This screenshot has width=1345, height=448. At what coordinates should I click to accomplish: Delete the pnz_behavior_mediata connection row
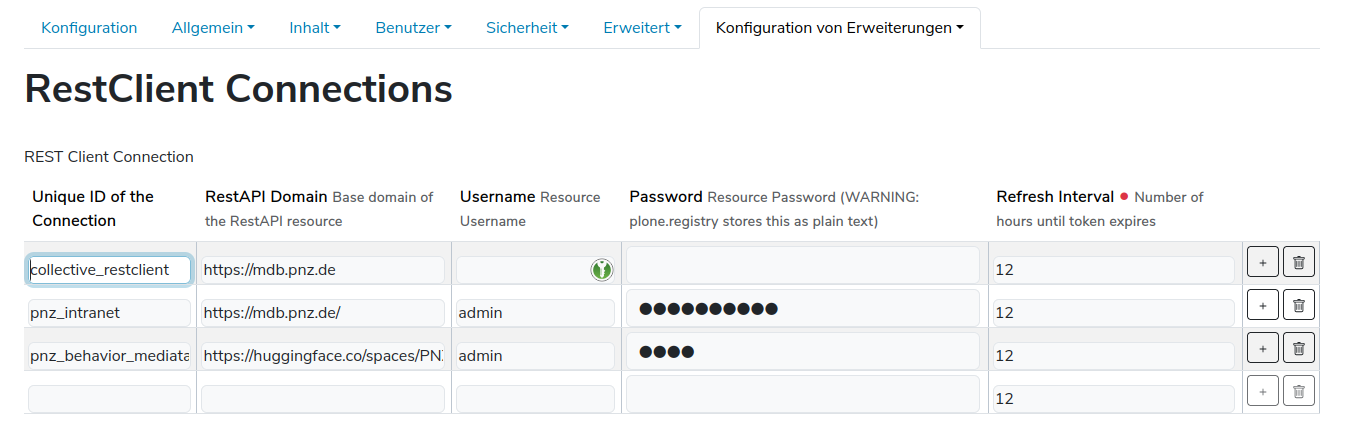click(x=1299, y=348)
